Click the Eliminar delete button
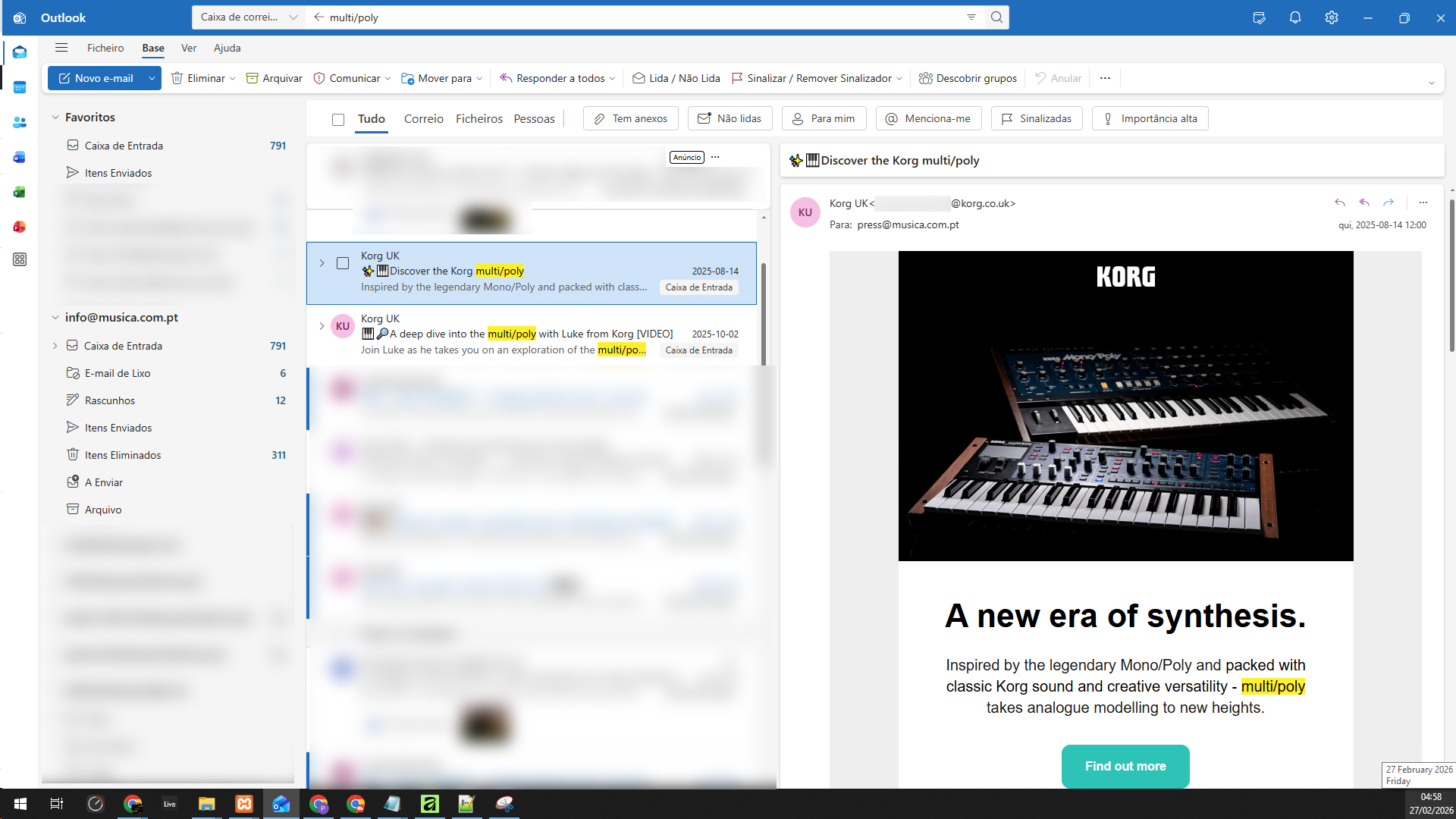The image size is (1456, 819). coord(198,78)
